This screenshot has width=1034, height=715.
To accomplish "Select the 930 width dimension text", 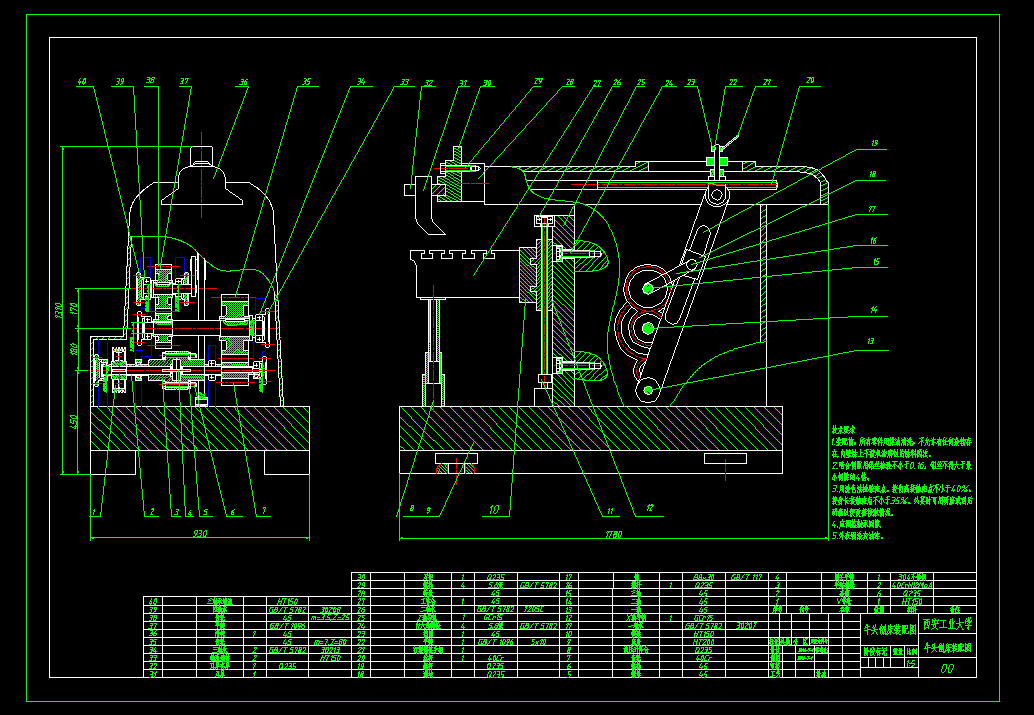I will [199, 533].
